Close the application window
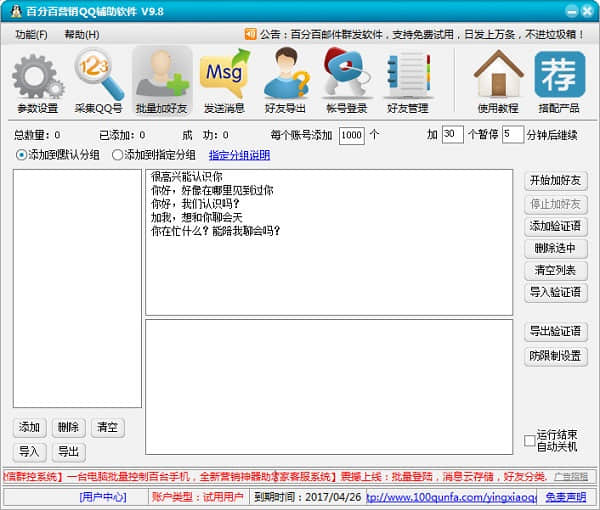 click(587, 11)
